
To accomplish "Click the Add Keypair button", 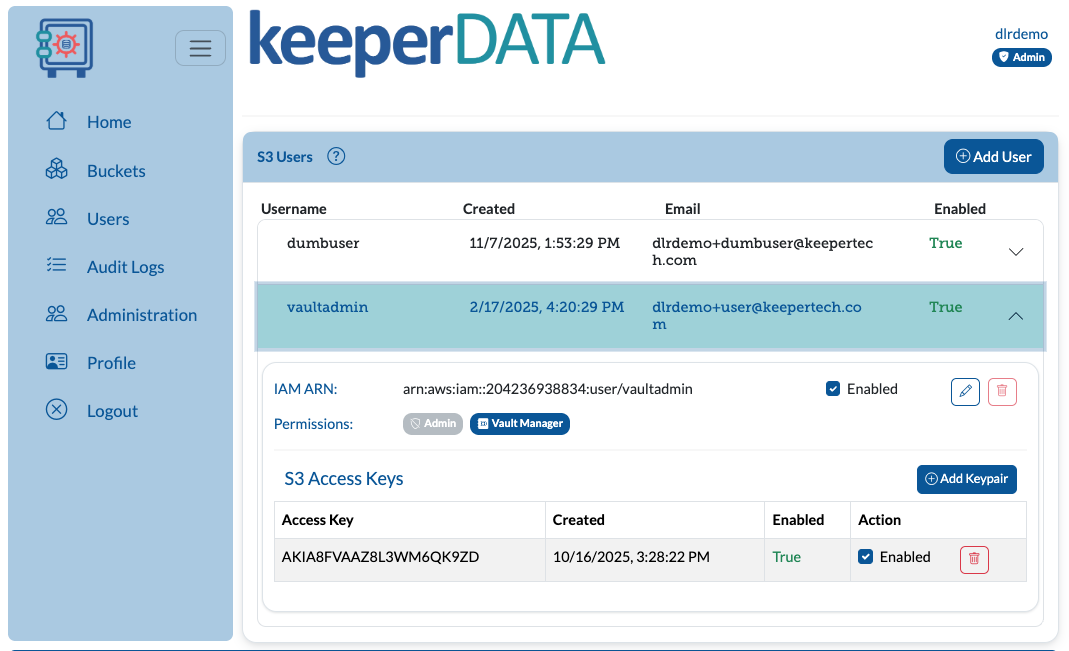I will coord(967,479).
